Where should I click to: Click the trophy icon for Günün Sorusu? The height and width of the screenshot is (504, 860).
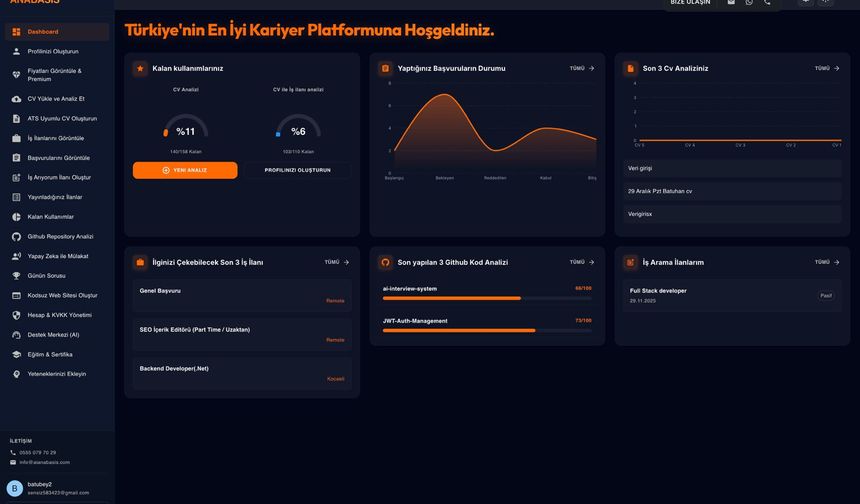click(16, 275)
